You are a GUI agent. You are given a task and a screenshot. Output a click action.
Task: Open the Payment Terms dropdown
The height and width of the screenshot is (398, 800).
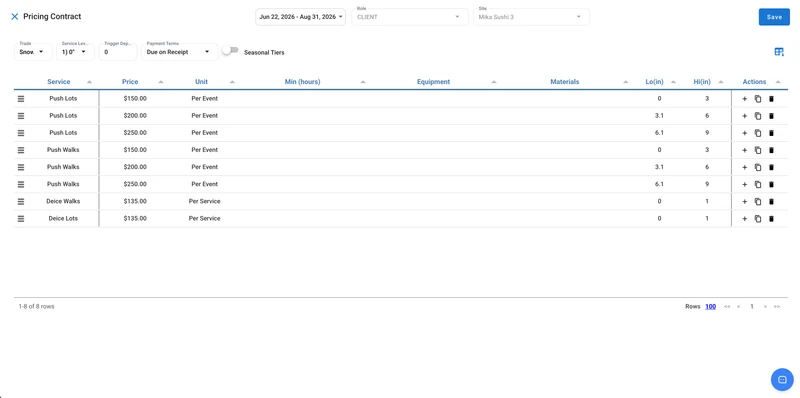(179, 52)
